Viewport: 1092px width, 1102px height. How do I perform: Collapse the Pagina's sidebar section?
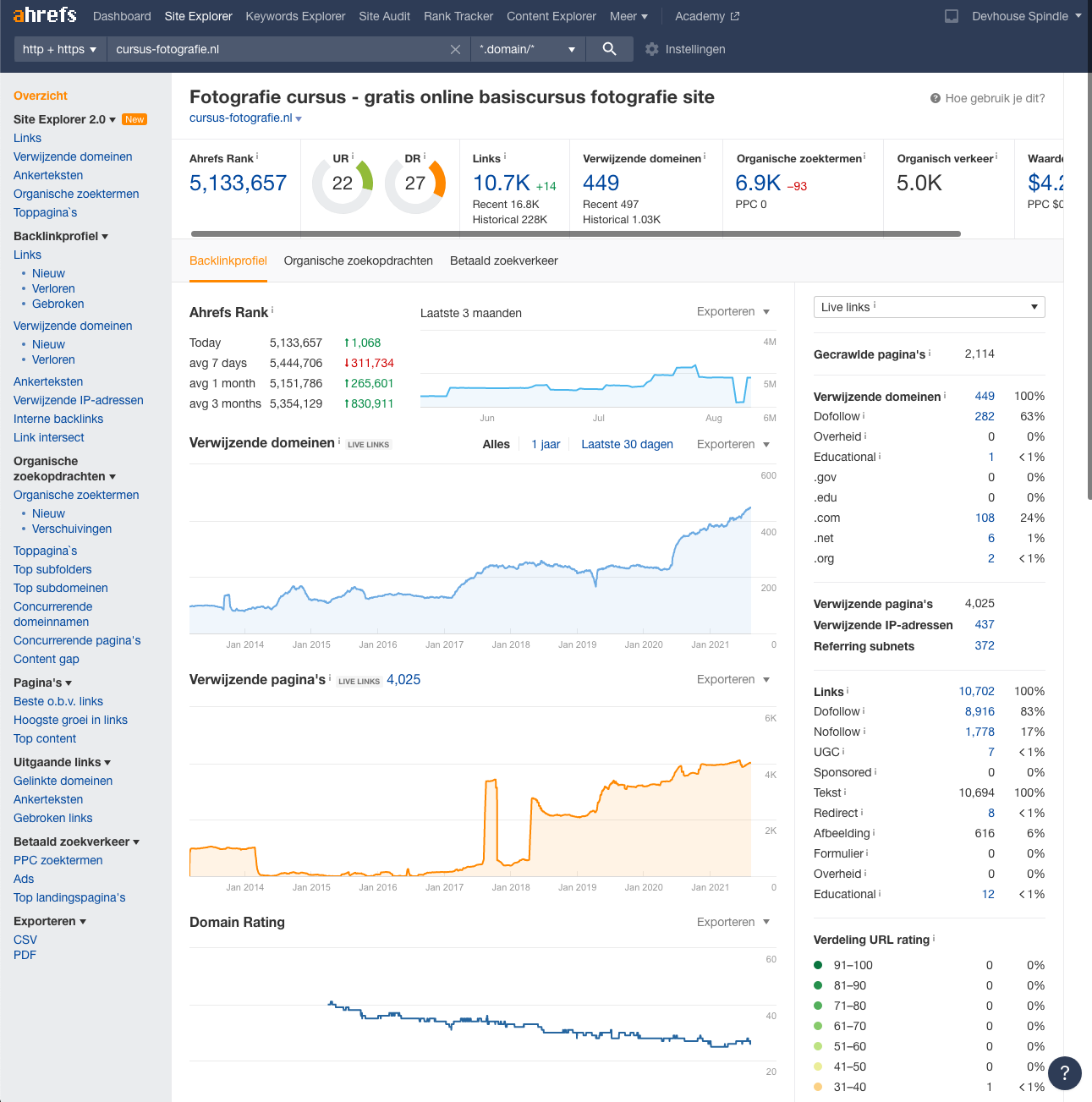coord(43,683)
